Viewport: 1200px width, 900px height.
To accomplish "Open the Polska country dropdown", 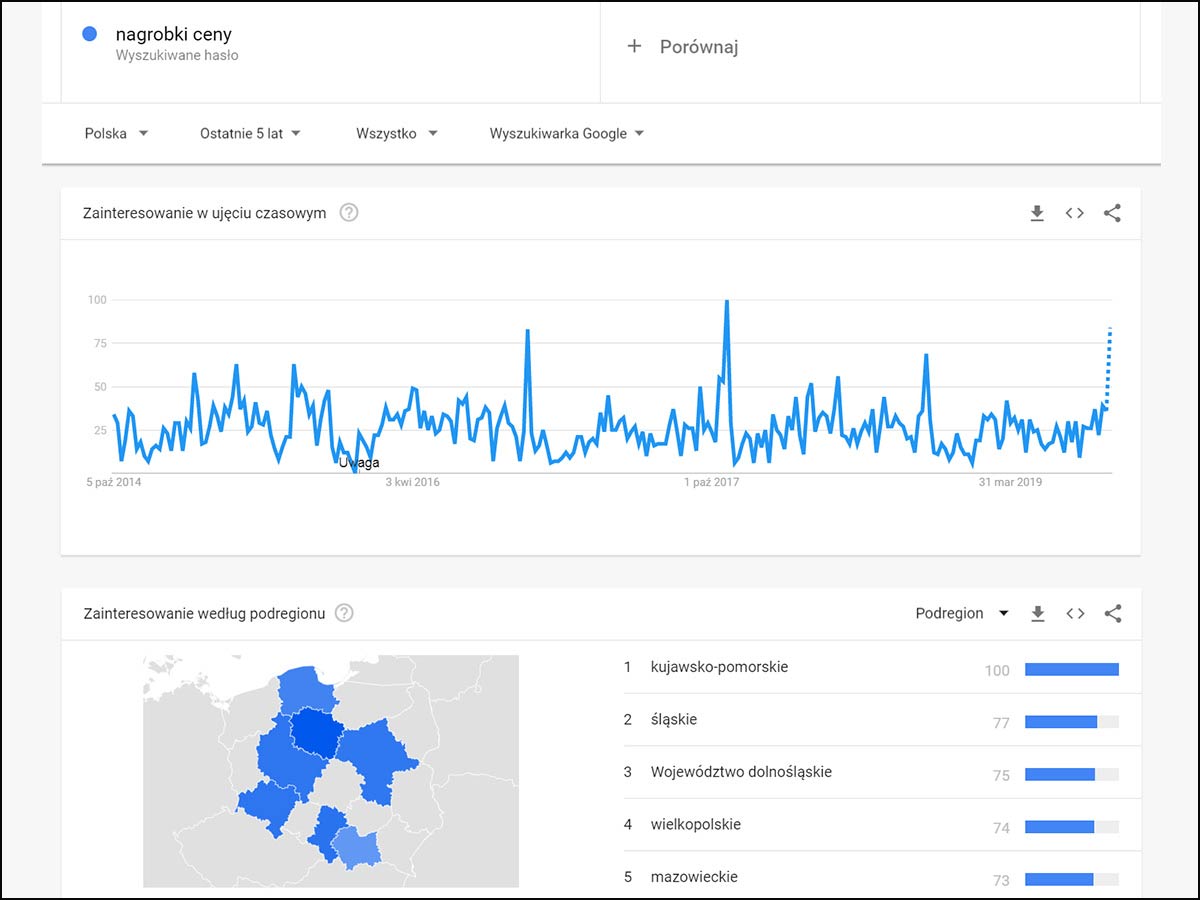I will pyautogui.click(x=116, y=133).
